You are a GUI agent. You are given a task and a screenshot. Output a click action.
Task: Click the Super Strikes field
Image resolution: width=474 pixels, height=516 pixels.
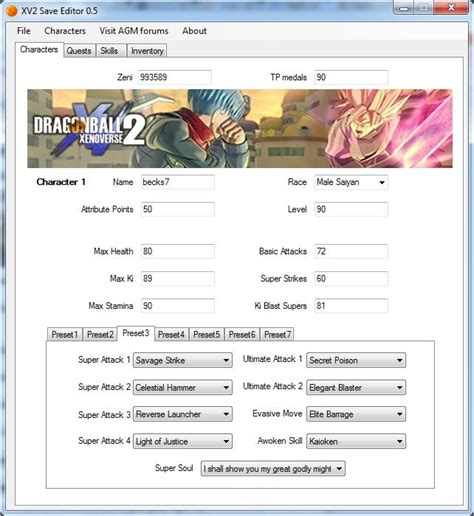(x=351, y=279)
